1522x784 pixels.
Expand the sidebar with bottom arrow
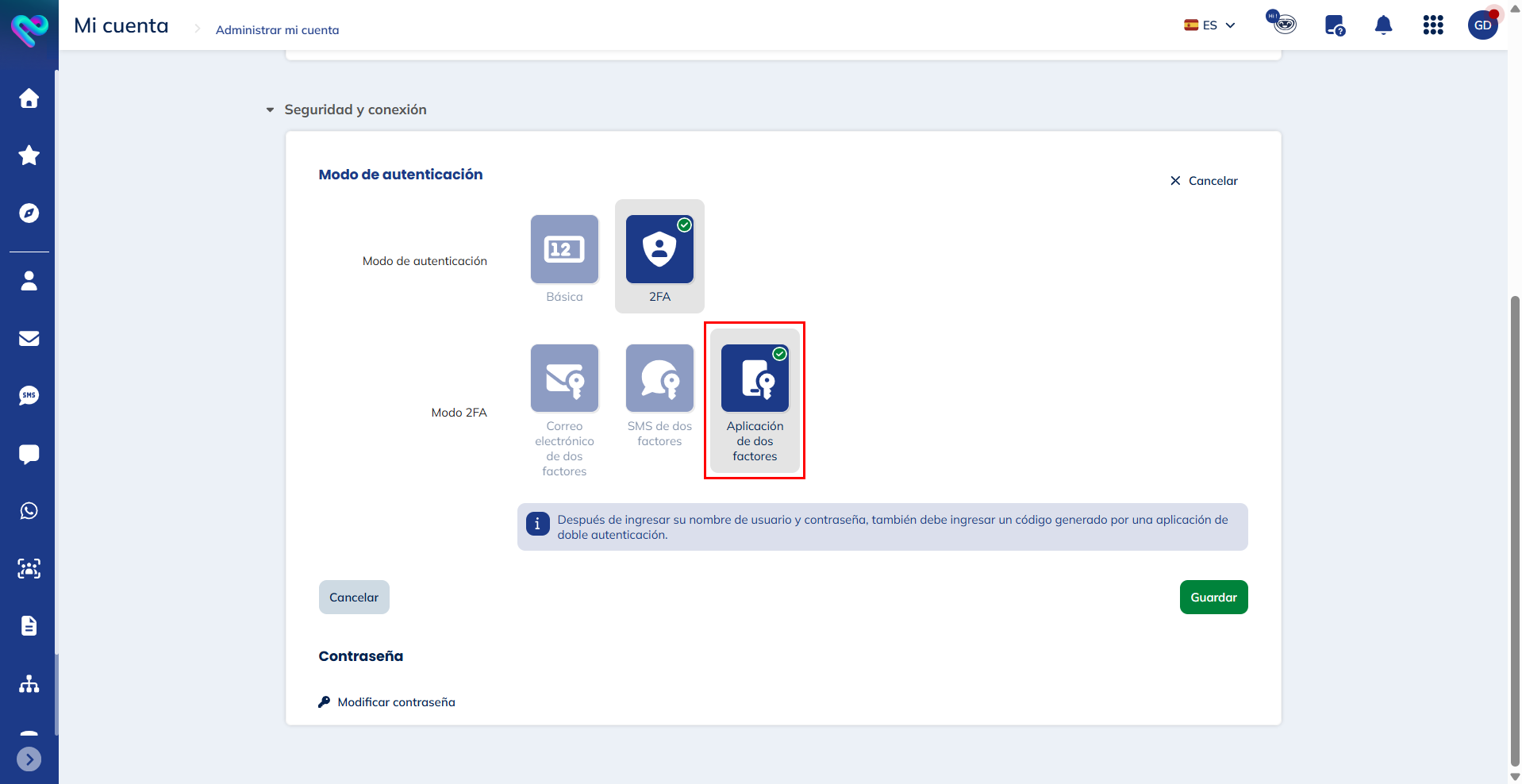point(29,759)
